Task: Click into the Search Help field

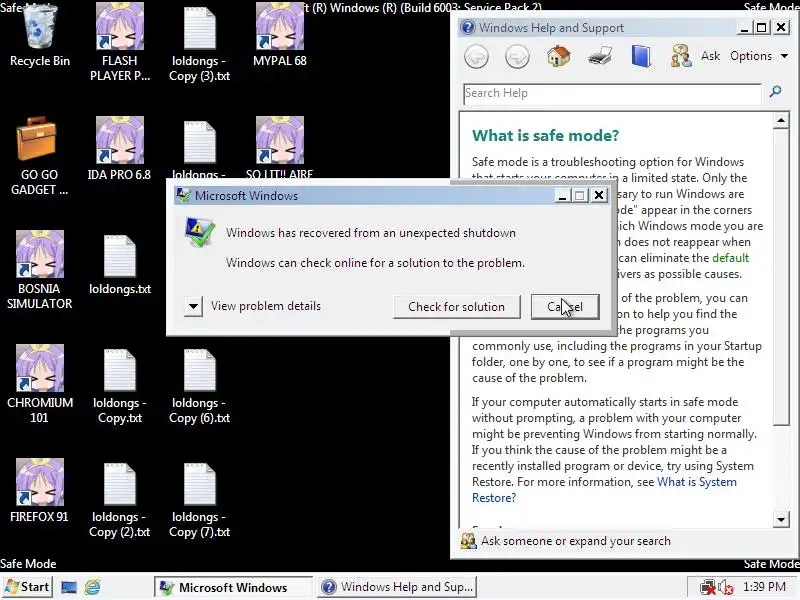Action: point(612,93)
